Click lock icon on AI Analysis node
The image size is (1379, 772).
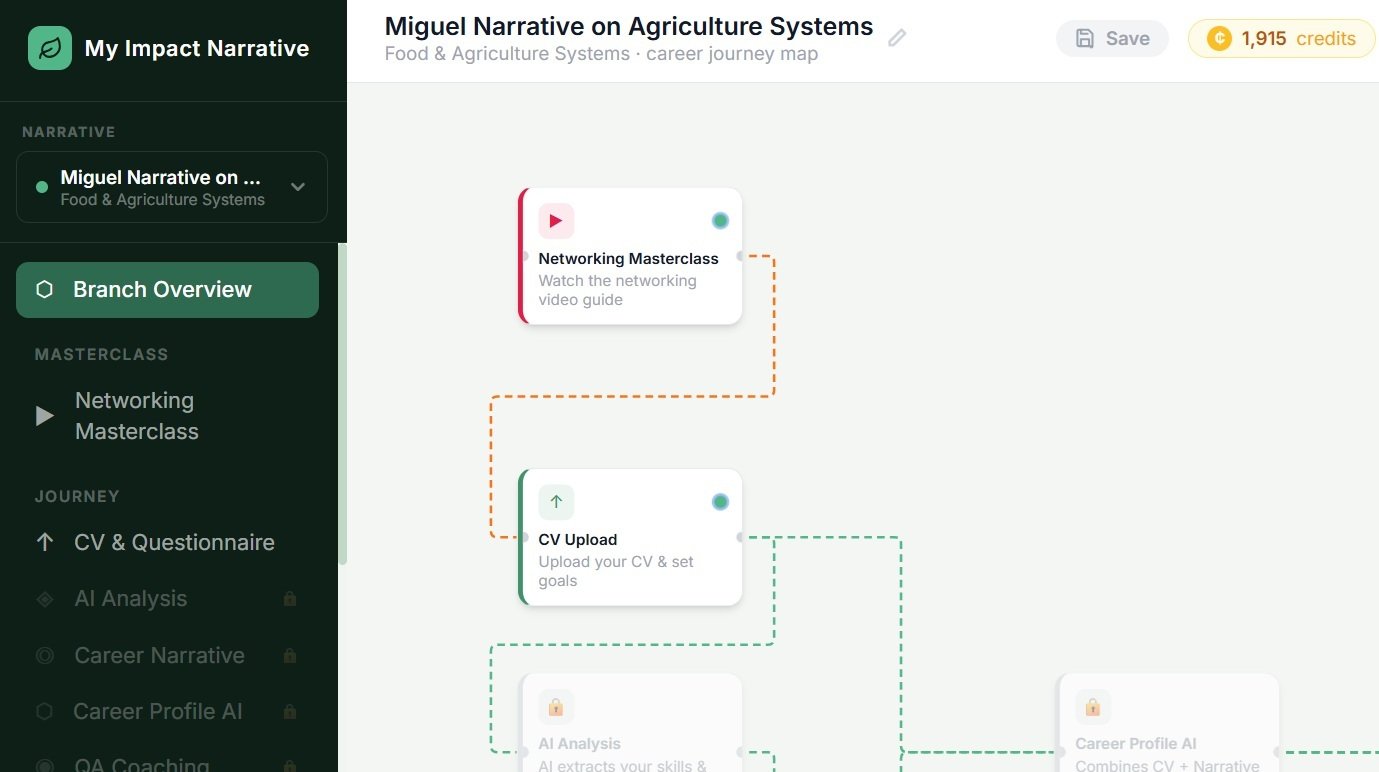[x=556, y=707]
